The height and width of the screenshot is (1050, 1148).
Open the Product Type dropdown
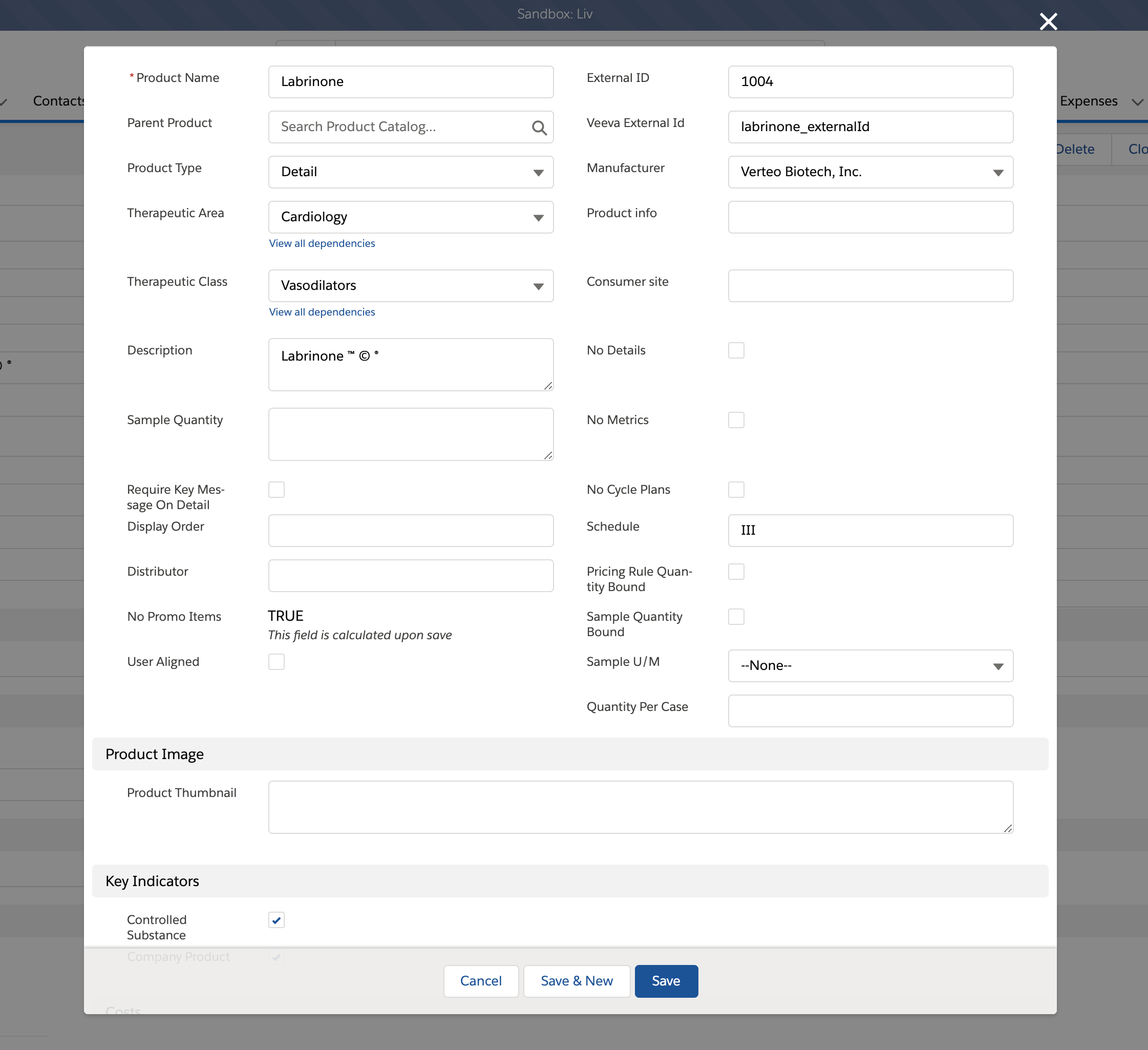pos(411,172)
